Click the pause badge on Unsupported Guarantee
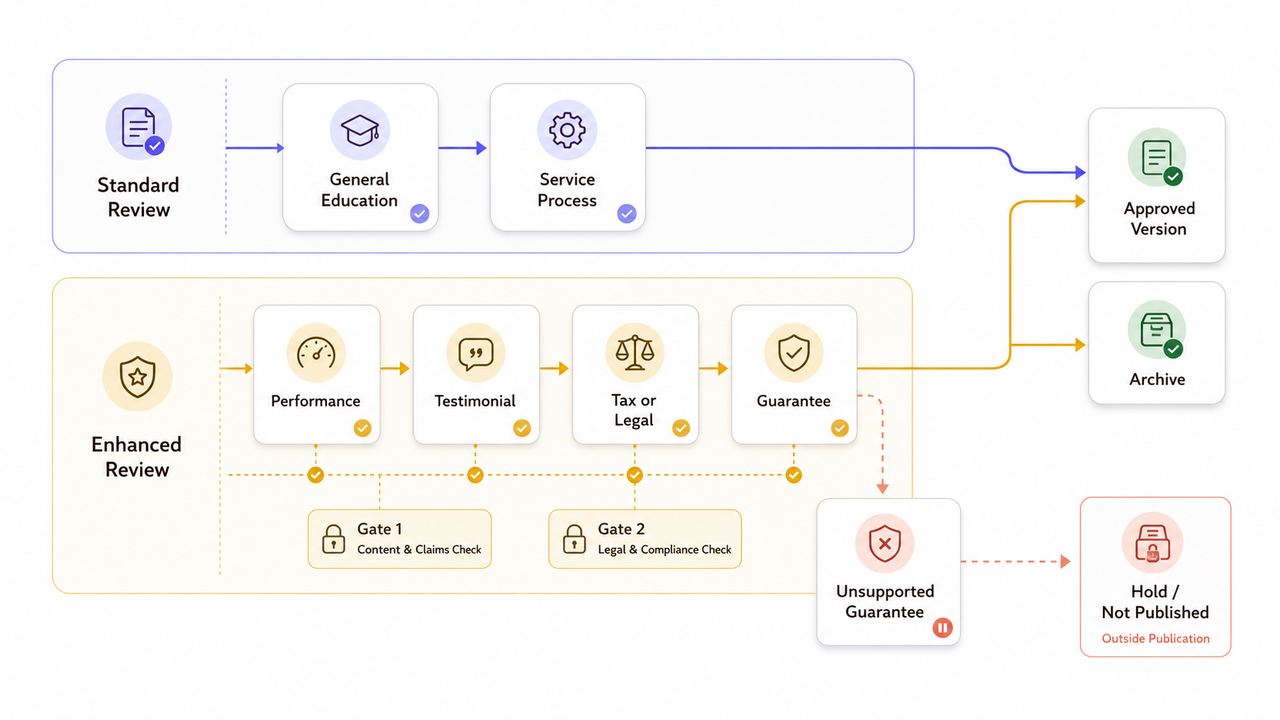The height and width of the screenshot is (720, 1280). click(942, 628)
